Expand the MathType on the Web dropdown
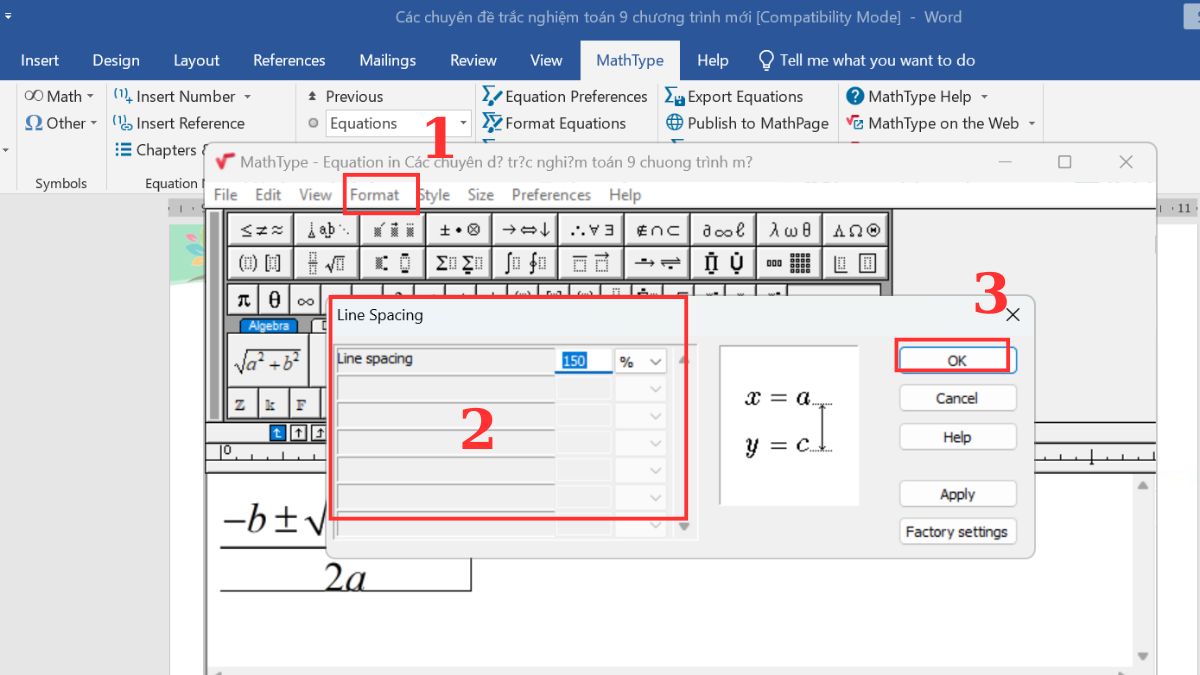This screenshot has height=675, width=1200. coord(1031,124)
